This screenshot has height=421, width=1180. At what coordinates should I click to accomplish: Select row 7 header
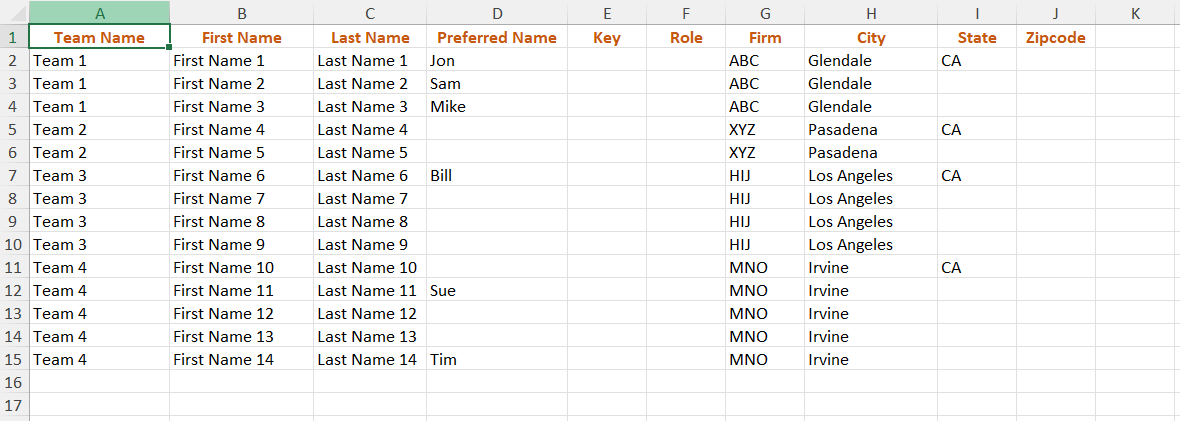(14, 176)
